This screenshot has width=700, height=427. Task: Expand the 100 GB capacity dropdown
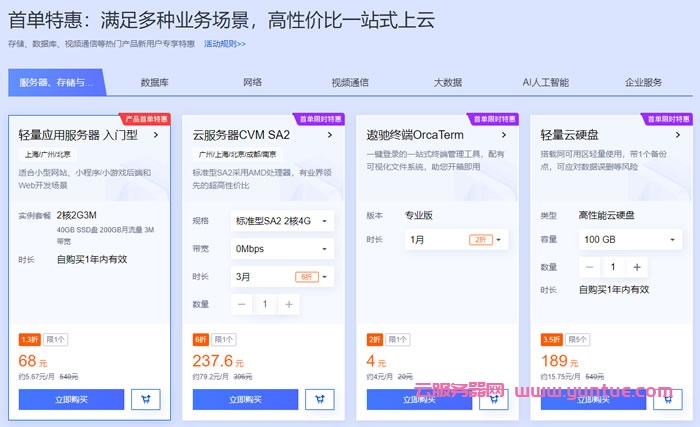(x=631, y=240)
